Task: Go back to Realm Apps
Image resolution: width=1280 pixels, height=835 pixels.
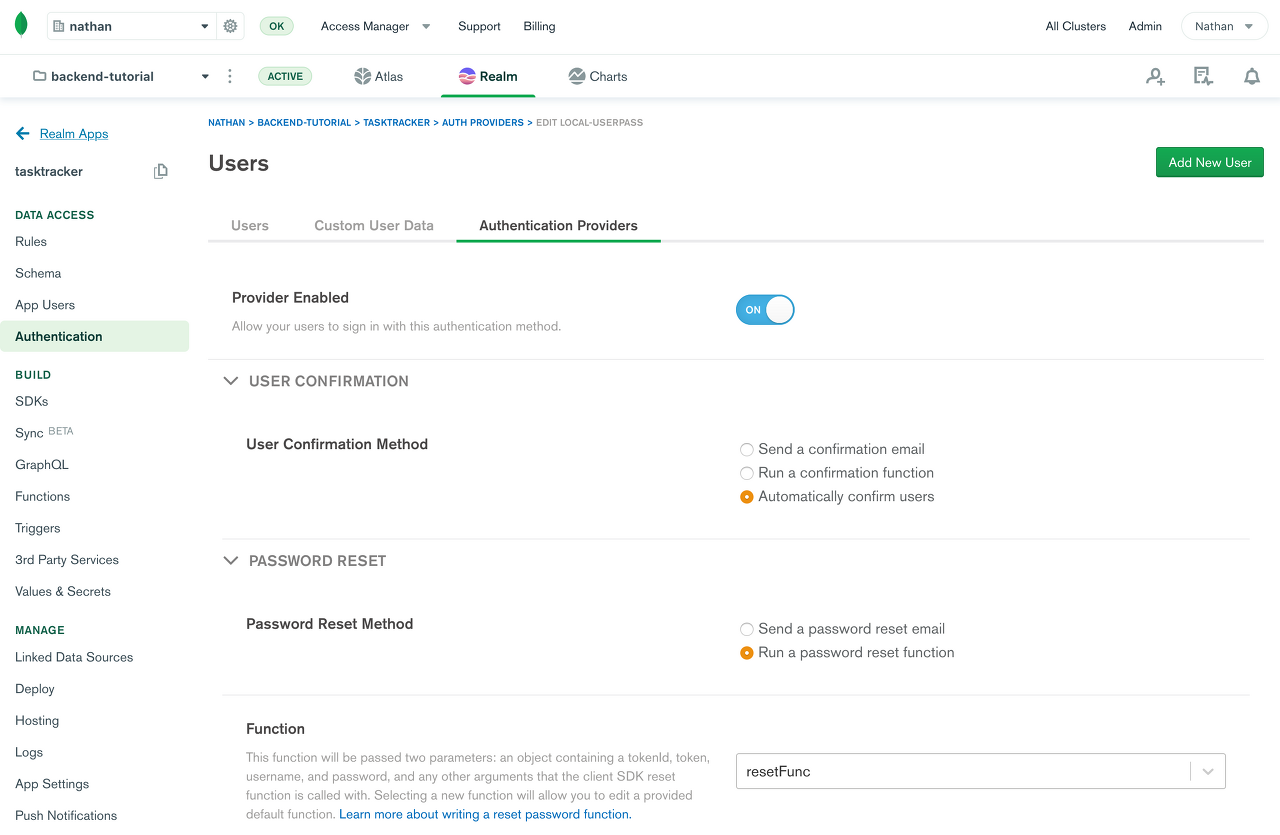Action: (74, 133)
